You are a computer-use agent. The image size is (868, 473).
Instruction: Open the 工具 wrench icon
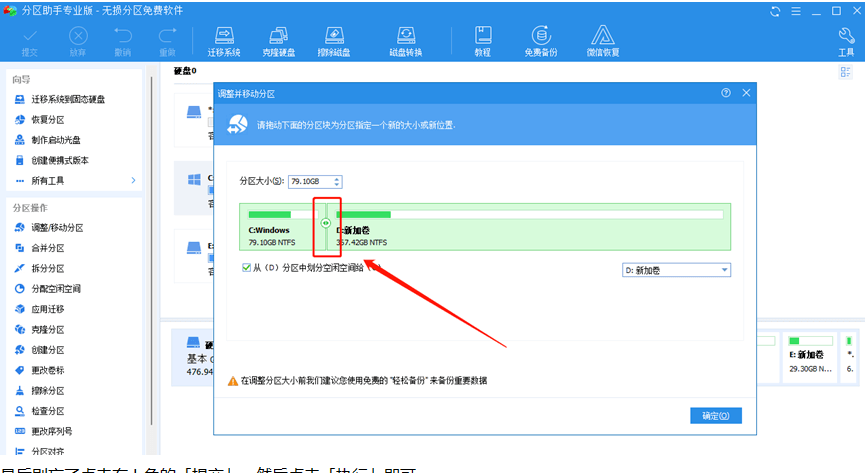tap(845, 40)
